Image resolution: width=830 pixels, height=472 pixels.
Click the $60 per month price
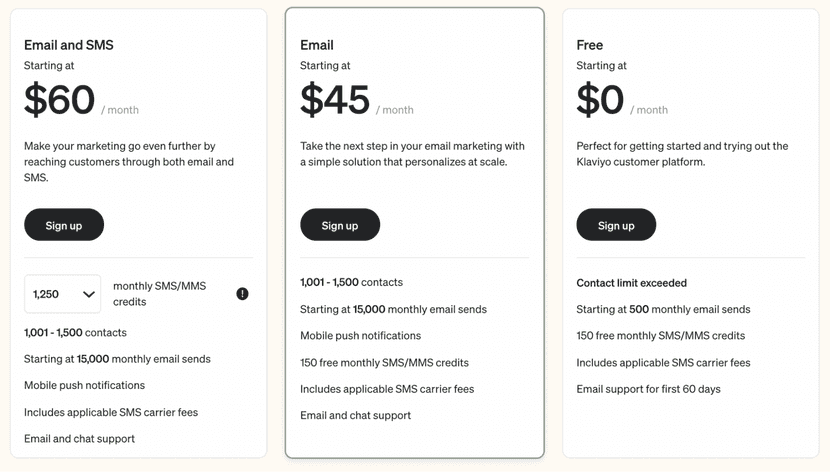coord(60,100)
